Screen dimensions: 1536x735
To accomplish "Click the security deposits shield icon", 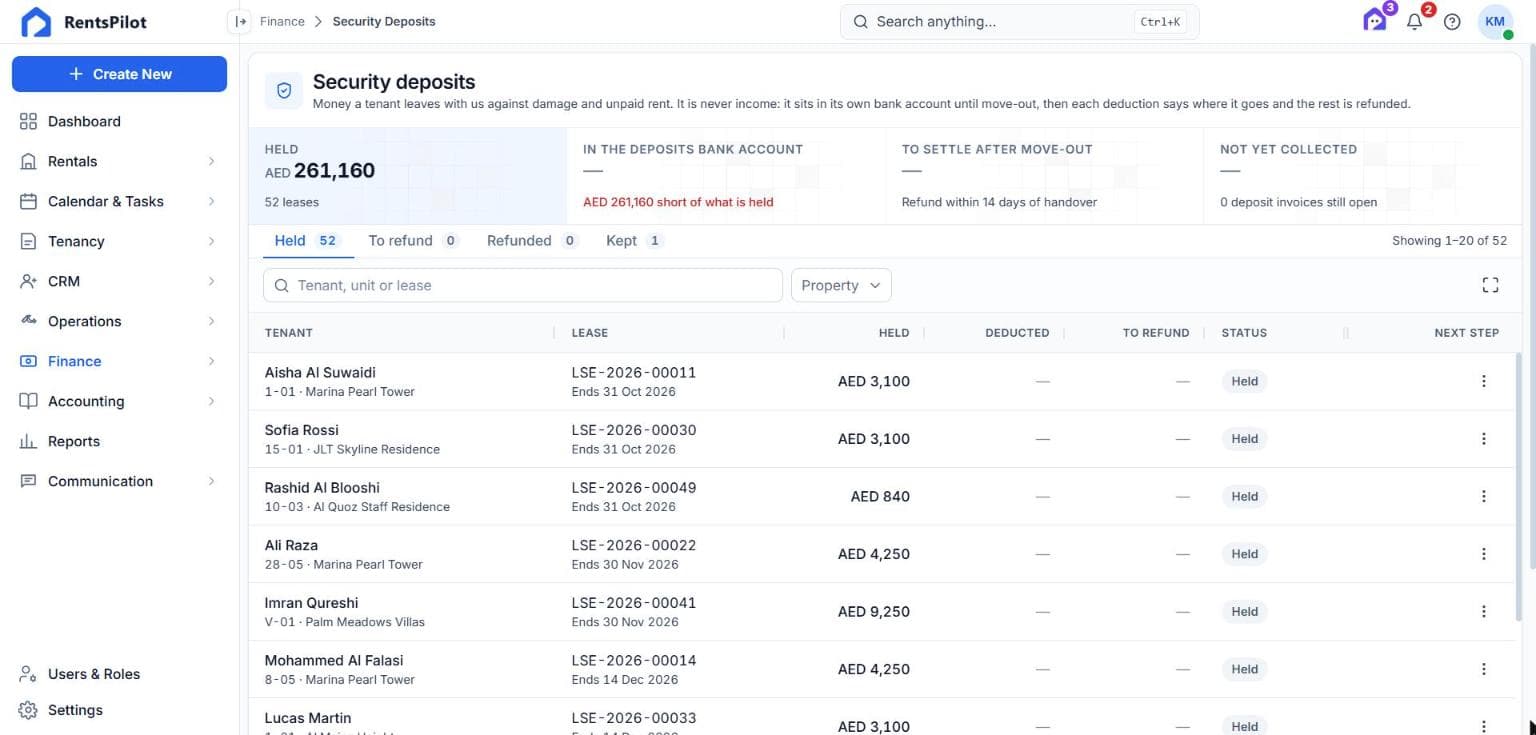I will tap(284, 90).
